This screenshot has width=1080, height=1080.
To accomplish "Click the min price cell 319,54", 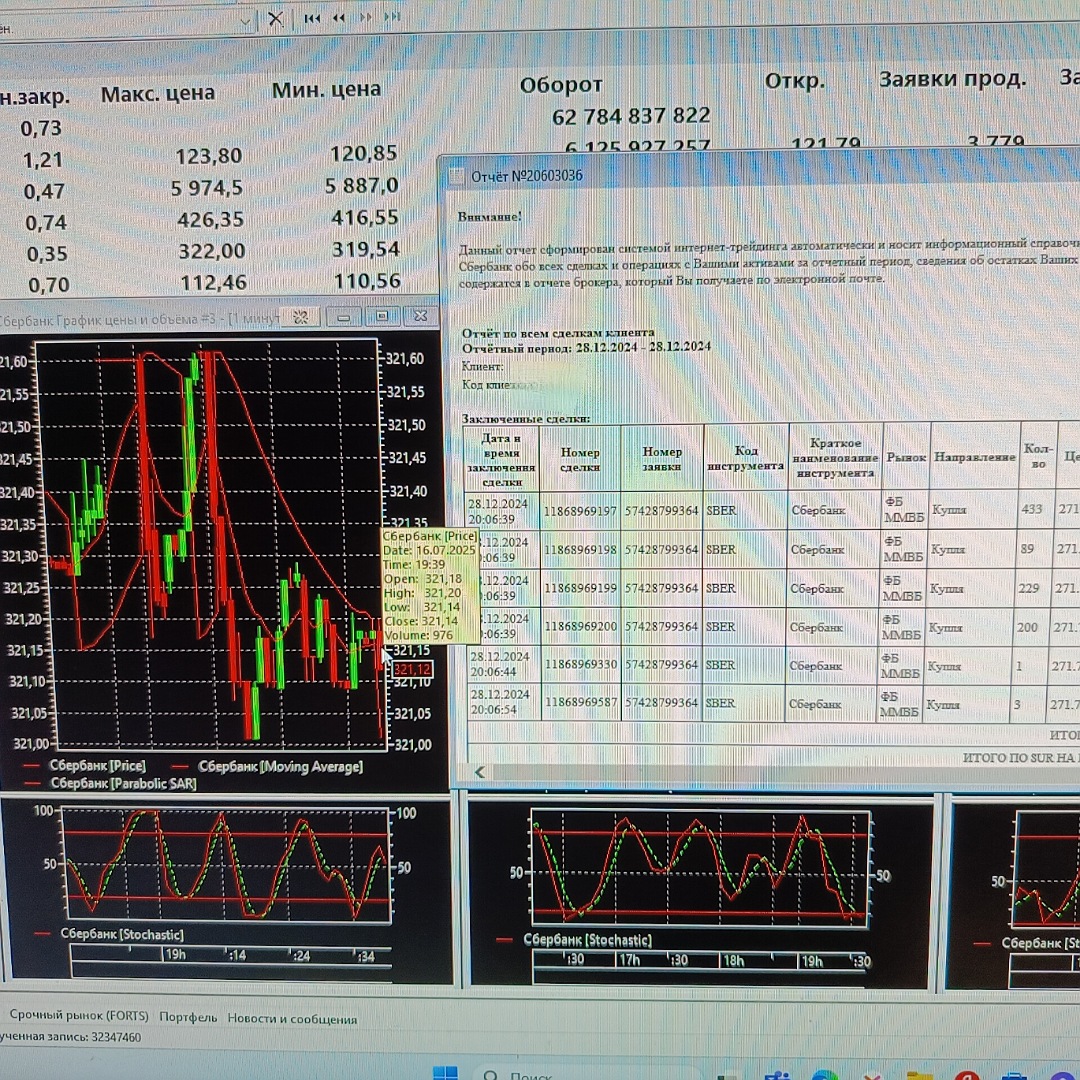I will pos(366,249).
